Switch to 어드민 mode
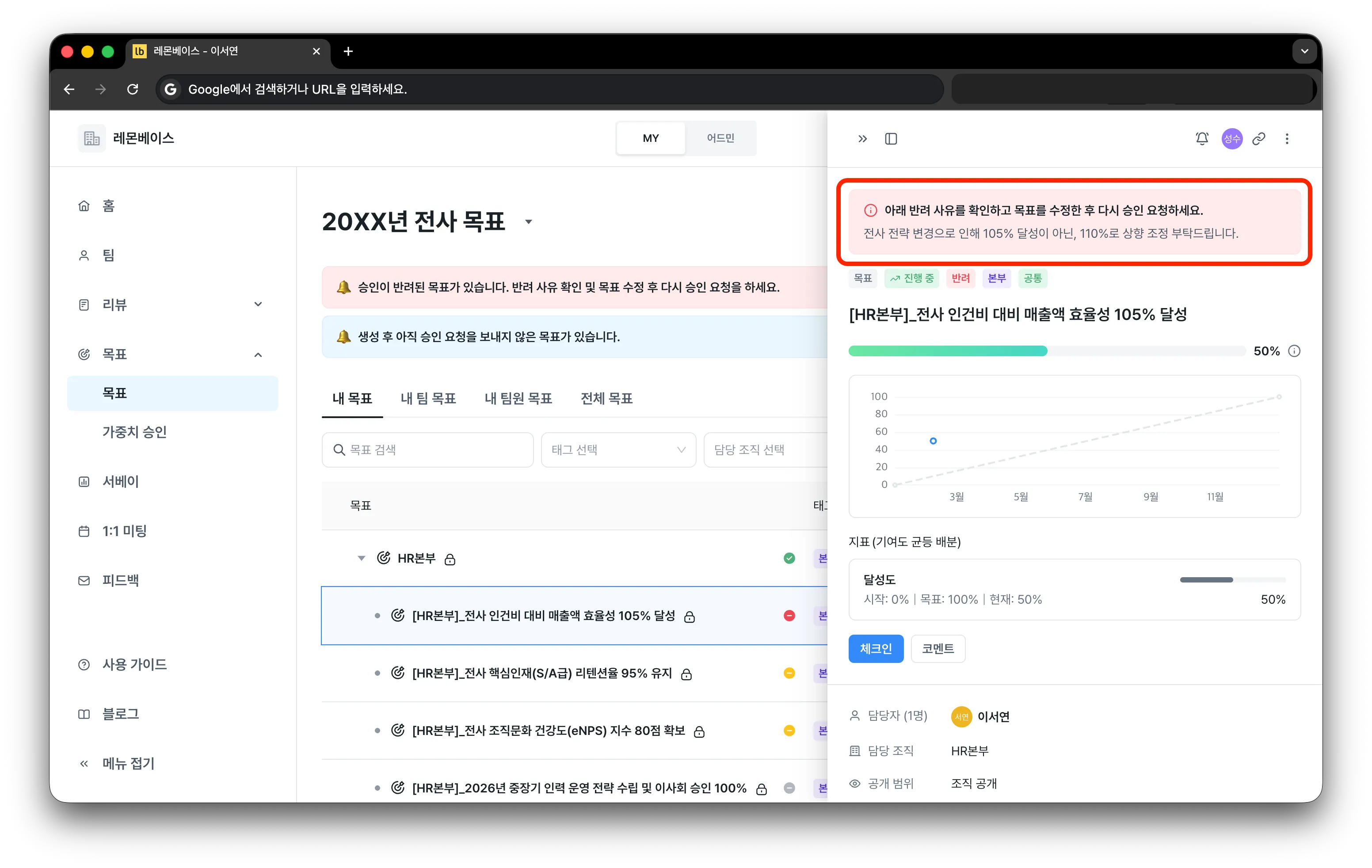The width and height of the screenshot is (1372, 868). (720, 138)
